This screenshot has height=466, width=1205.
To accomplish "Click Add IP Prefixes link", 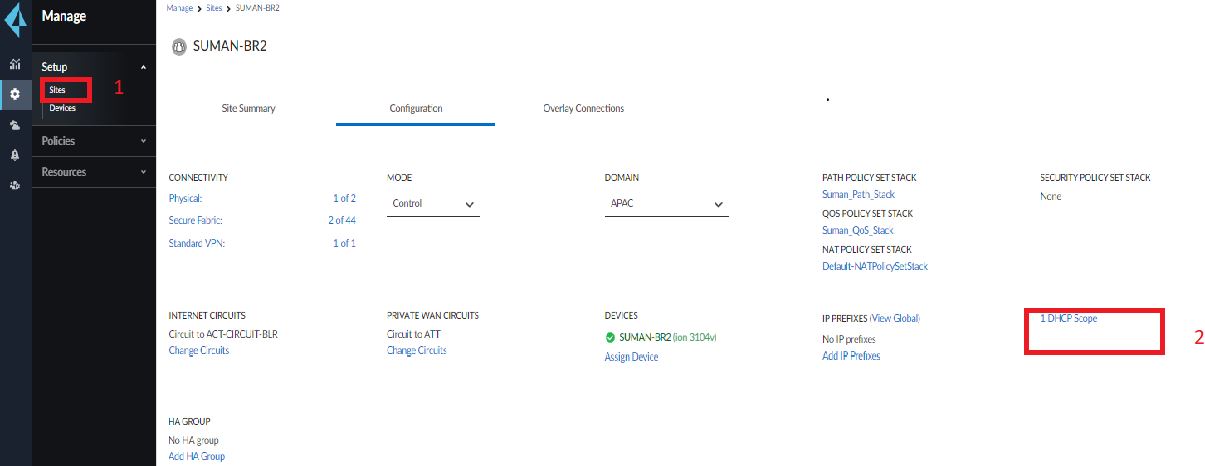I will tap(851, 356).
